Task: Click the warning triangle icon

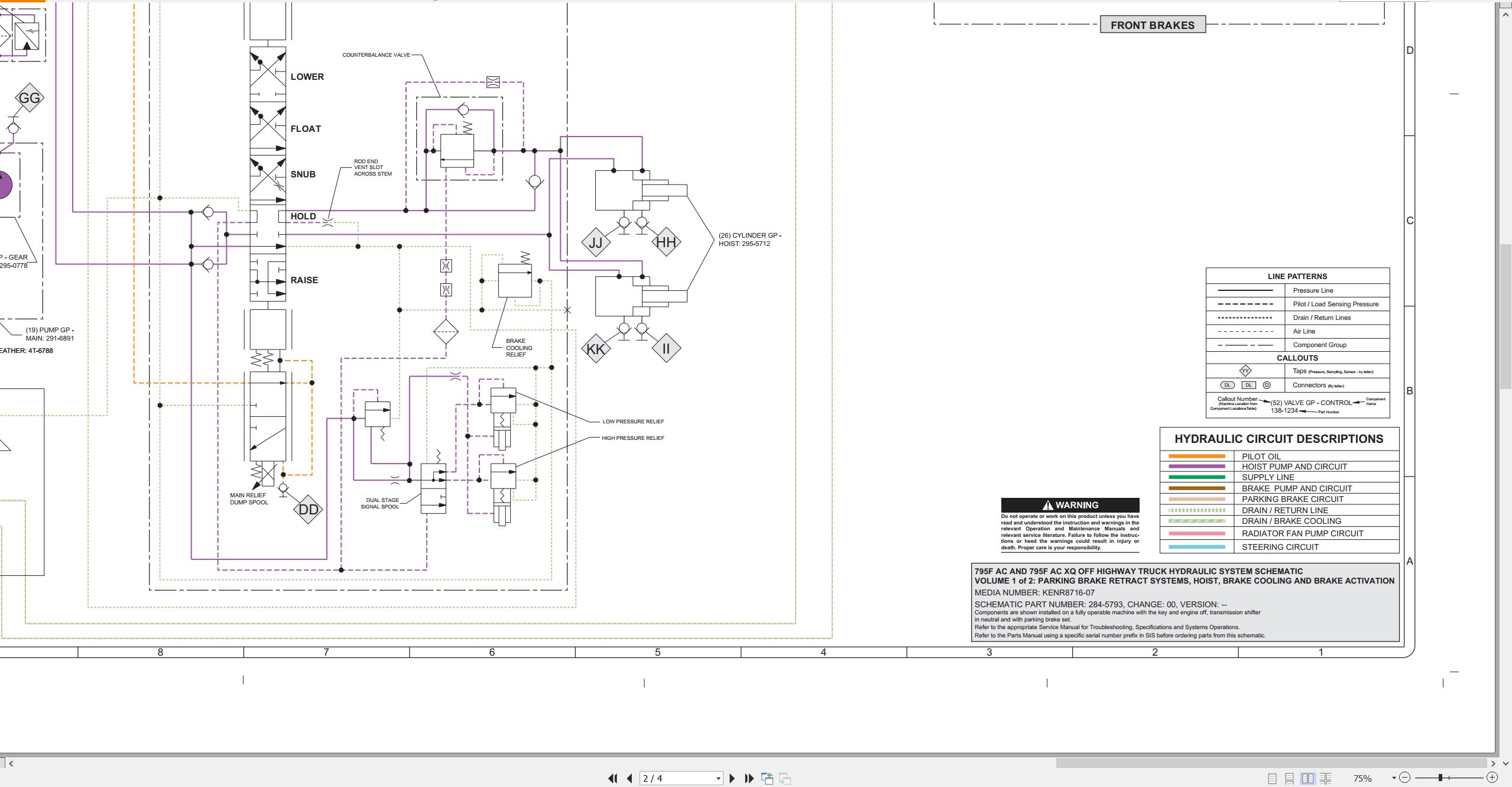Action: click(1048, 505)
